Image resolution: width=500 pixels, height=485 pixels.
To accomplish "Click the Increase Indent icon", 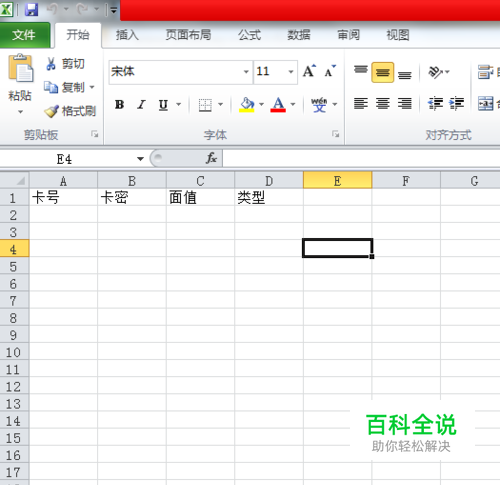I will point(457,104).
